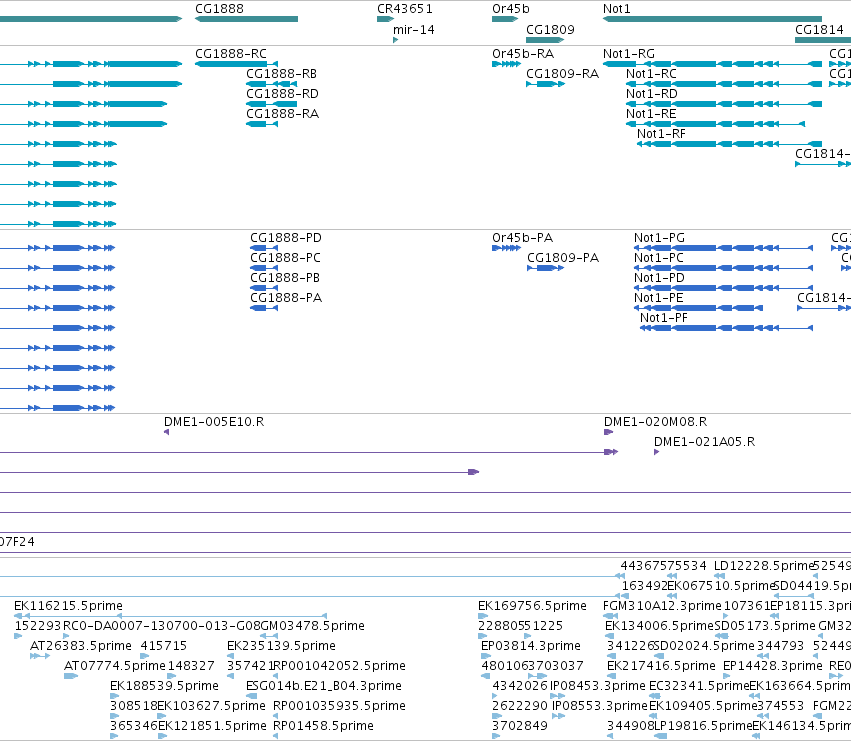Image resolution: width=851 pixels, height=741 pixels.
Task: Select protein CG1888-PD label
Action: [x=286, y=238]
